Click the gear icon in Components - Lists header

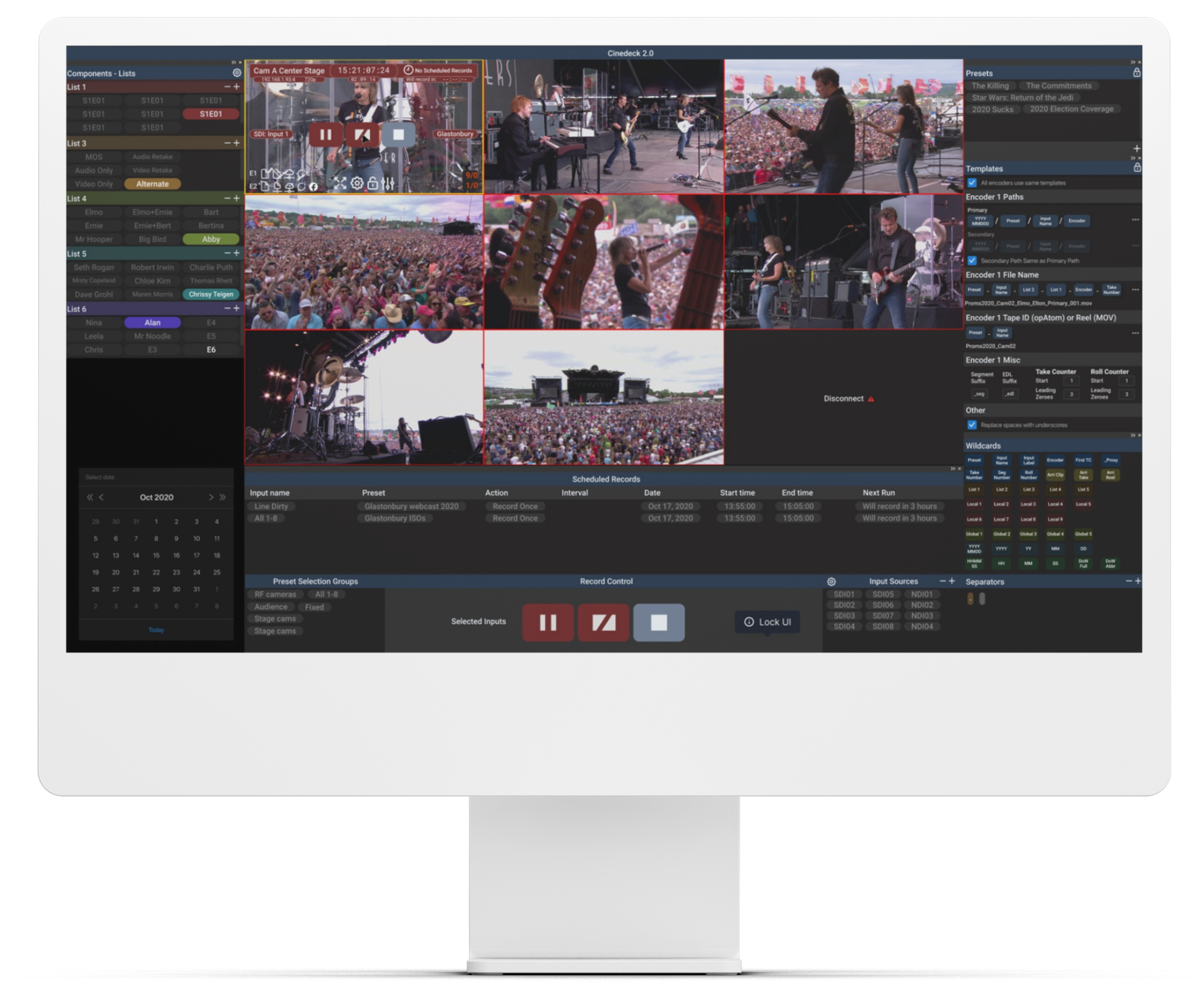pyautogui.click(x=236, y=72)
